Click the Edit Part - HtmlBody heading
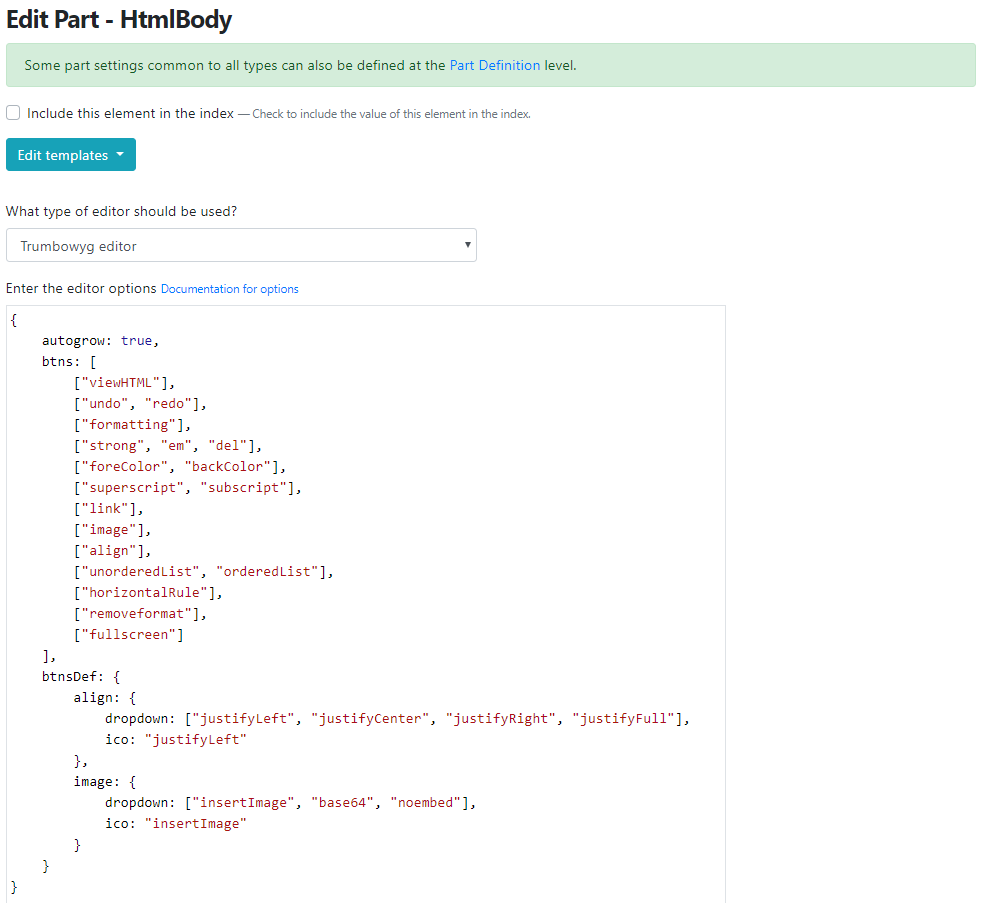Viewport: 982px width, 903px height. click(119, 19)
